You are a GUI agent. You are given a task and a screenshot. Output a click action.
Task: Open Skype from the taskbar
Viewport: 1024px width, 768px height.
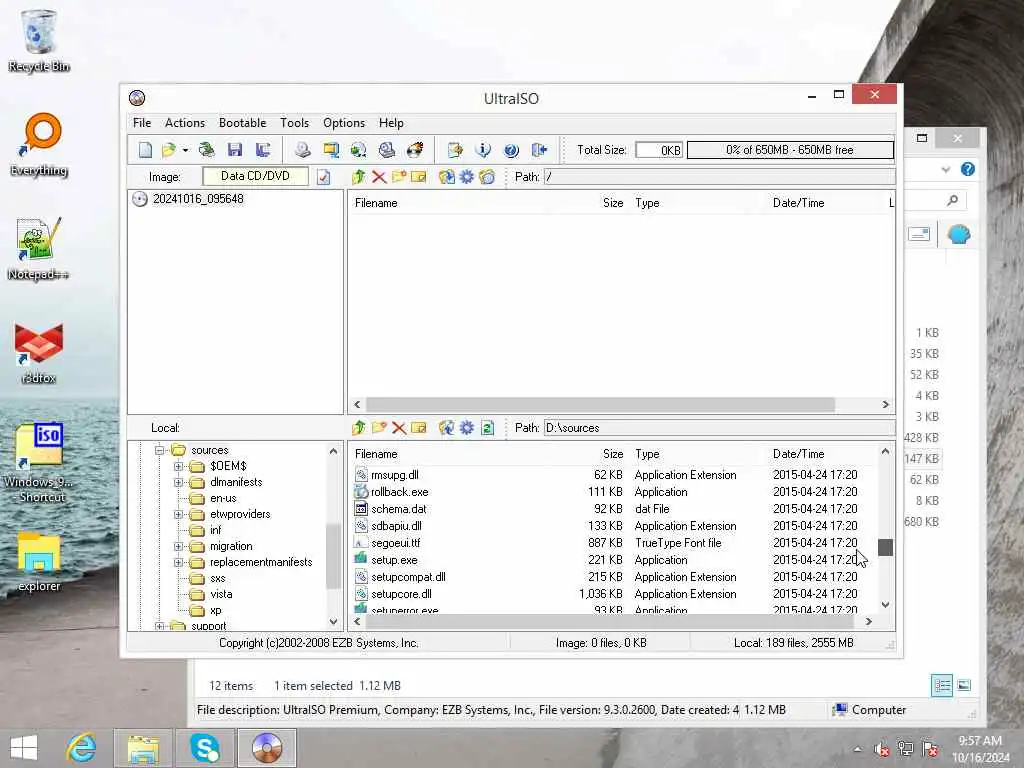pos(204,748)
